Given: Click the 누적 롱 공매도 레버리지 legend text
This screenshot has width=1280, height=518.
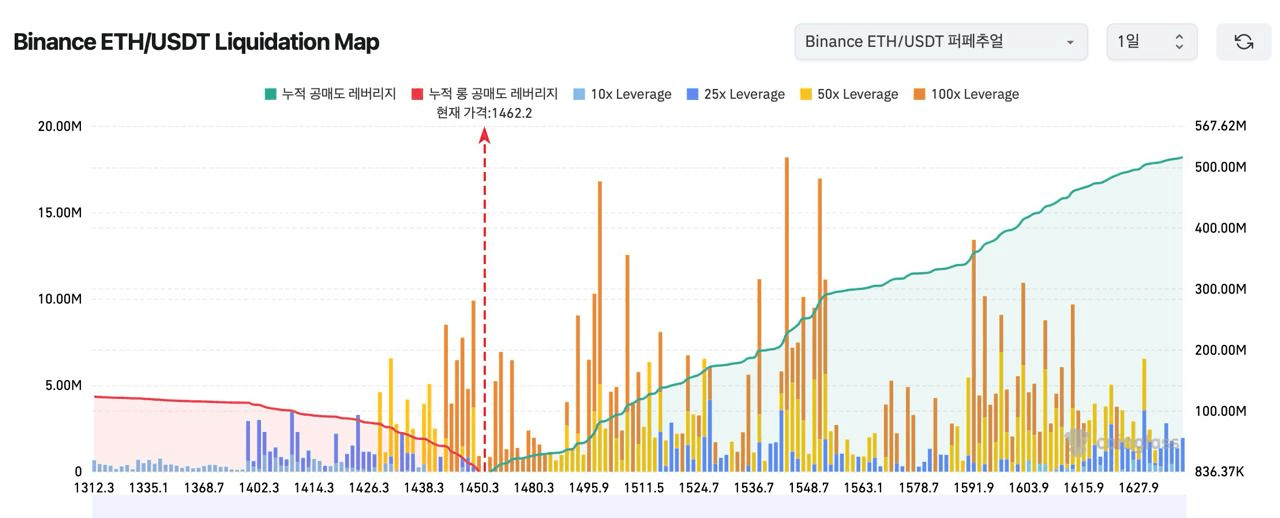Looking at the screenshot, I should click(x=493, y=94).
